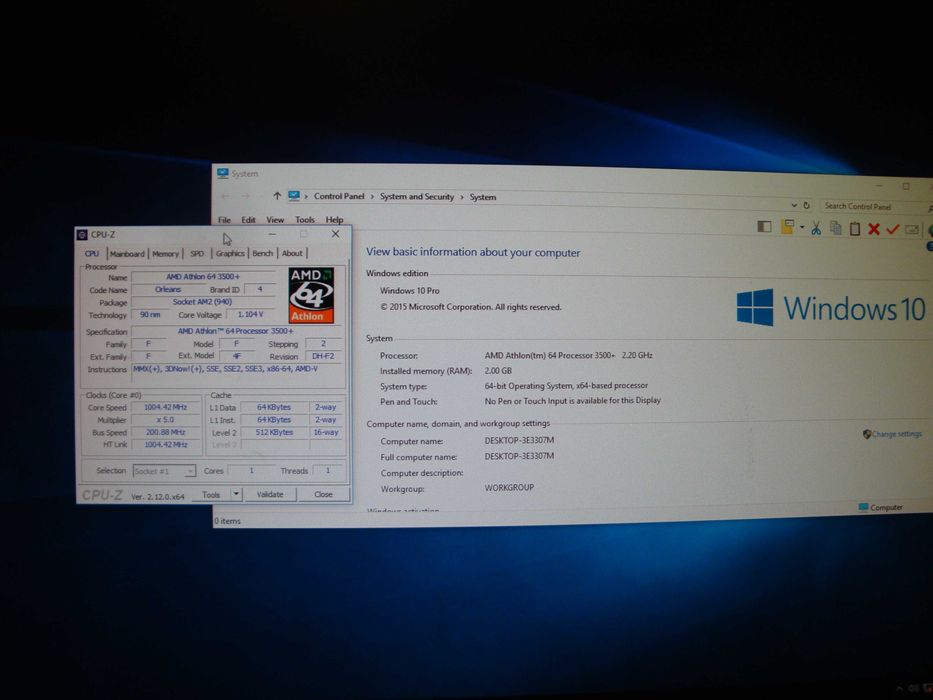Click the Windows 10 Pro edition text

[409, 290]
